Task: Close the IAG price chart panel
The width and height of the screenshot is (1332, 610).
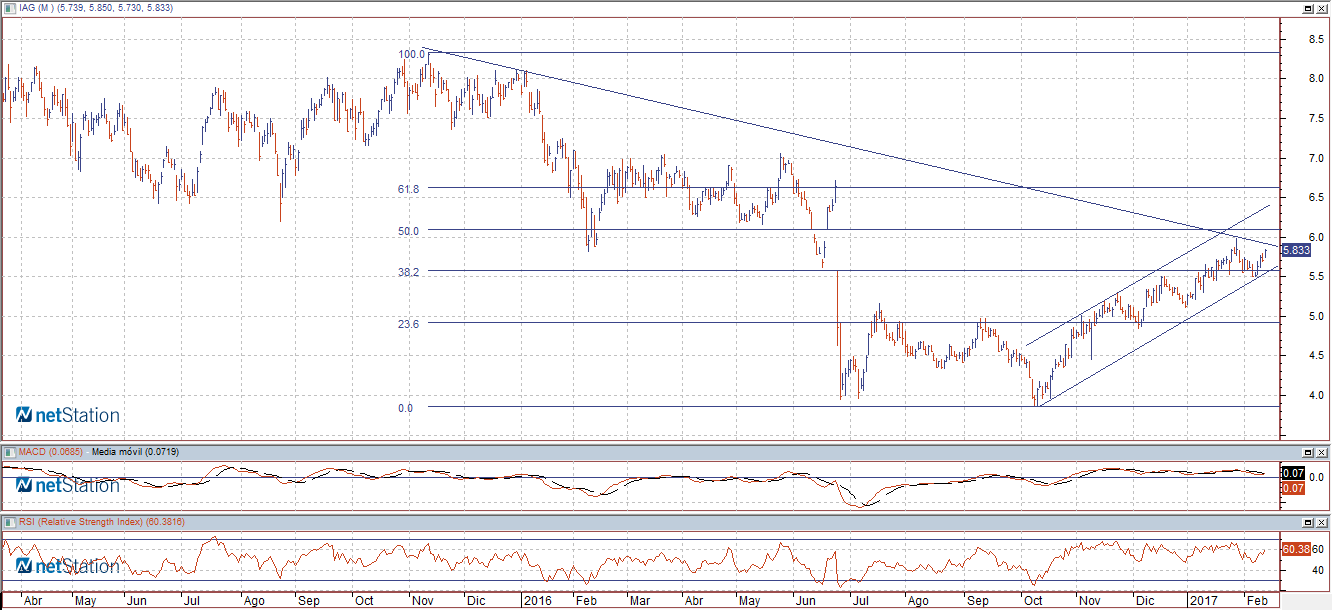Action: point(1322,8)
